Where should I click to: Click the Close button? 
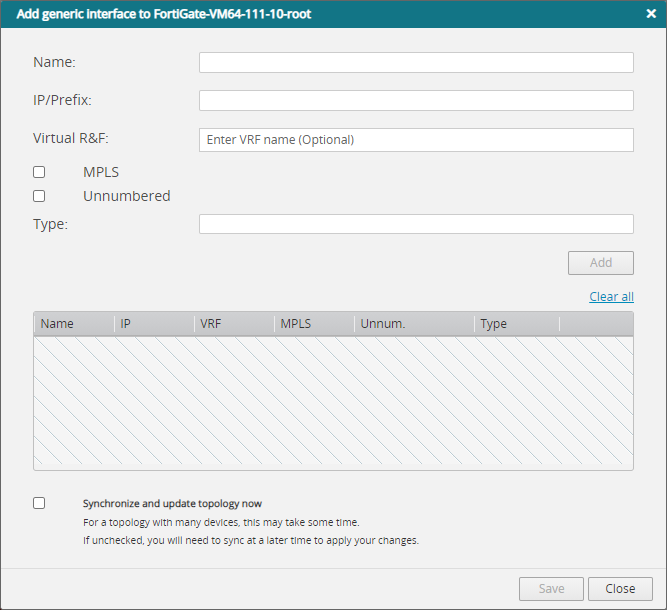620,589
